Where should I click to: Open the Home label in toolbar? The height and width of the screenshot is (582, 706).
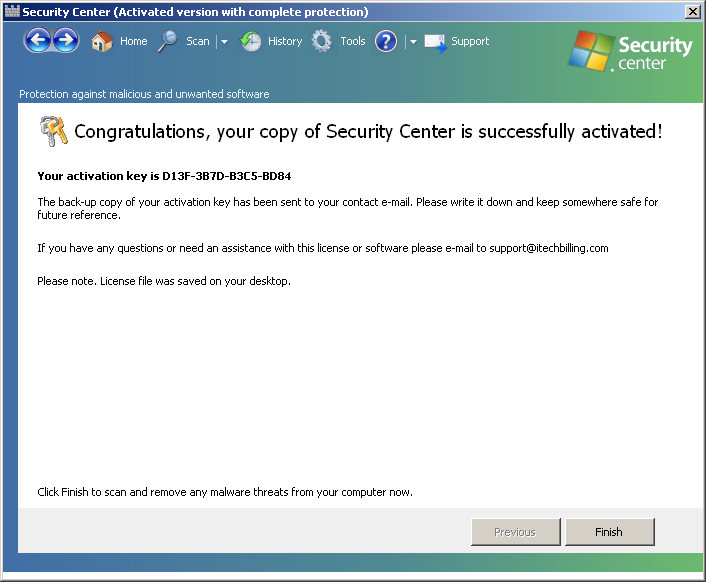click(133, 41)
